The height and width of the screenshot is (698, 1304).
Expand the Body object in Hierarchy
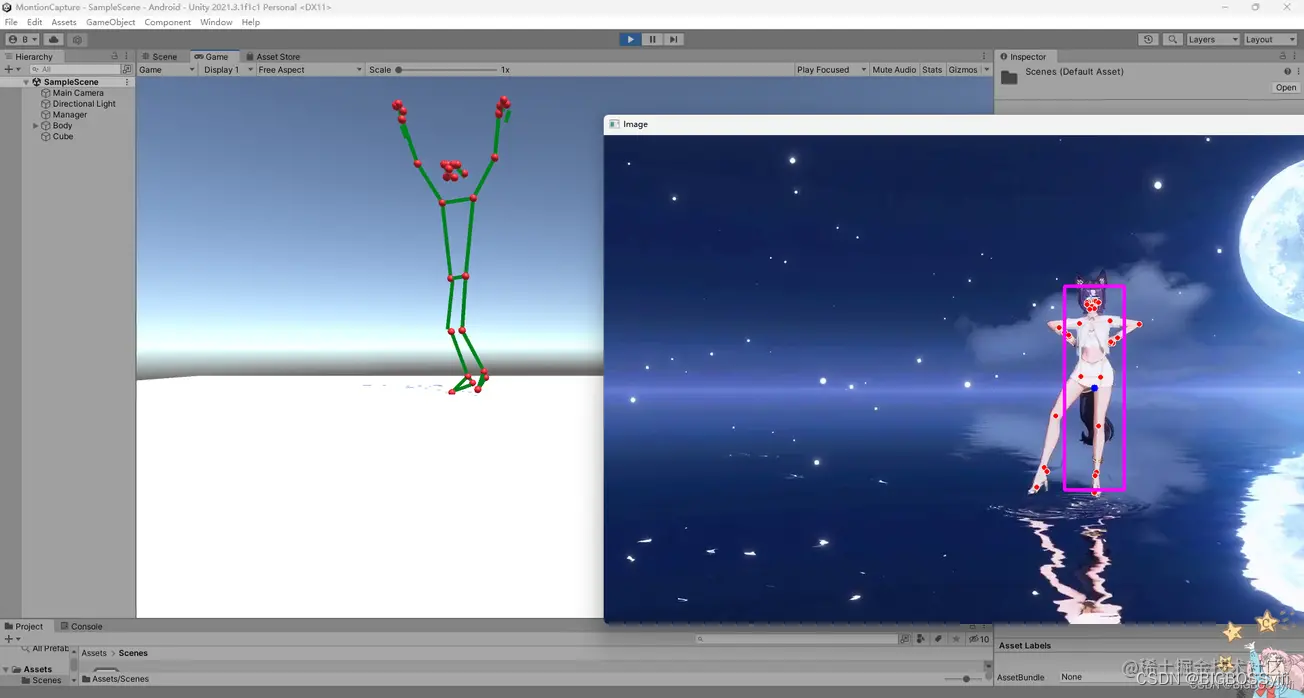tap(36, 126)
